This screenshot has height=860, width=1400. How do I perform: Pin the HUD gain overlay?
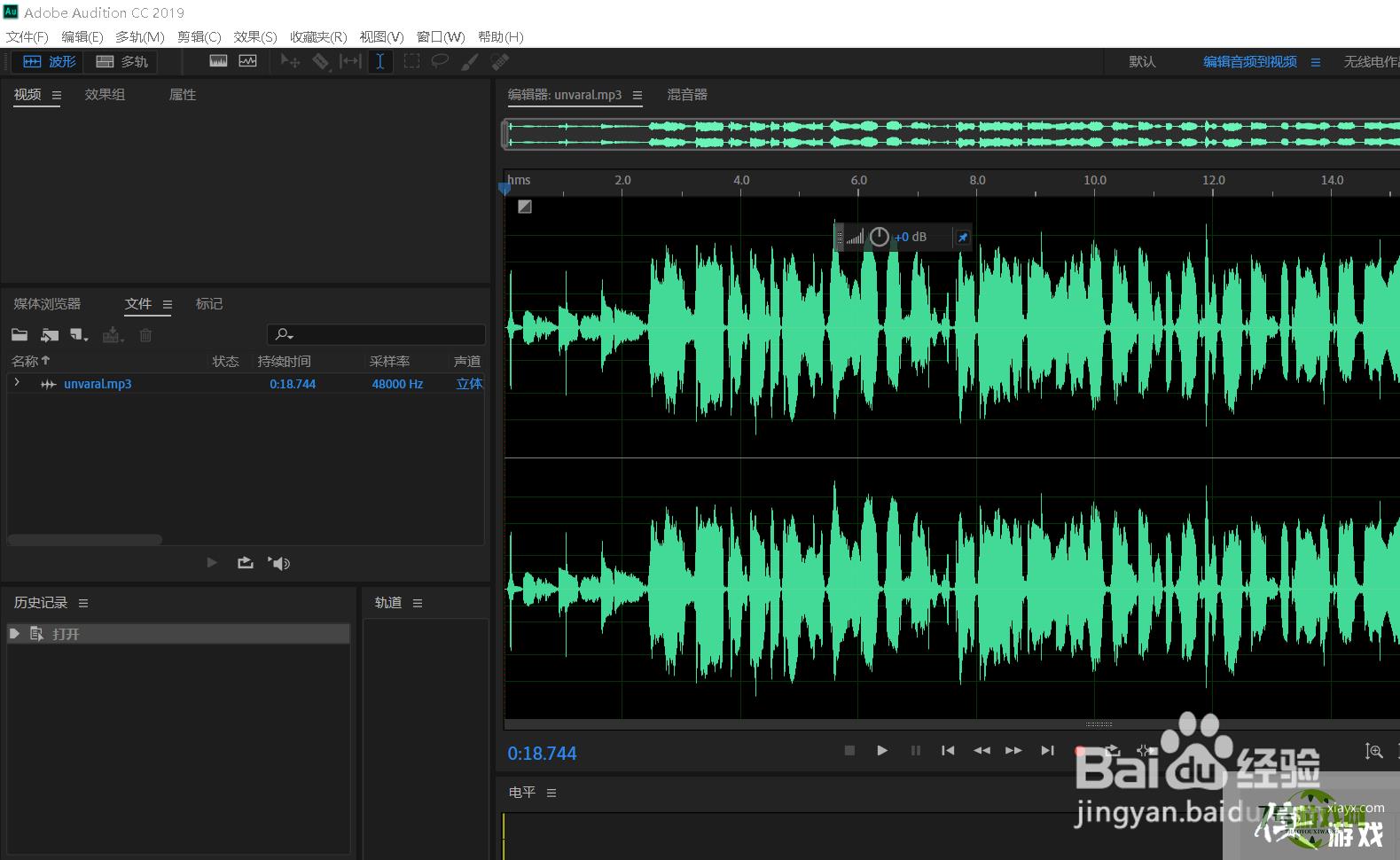962,237
